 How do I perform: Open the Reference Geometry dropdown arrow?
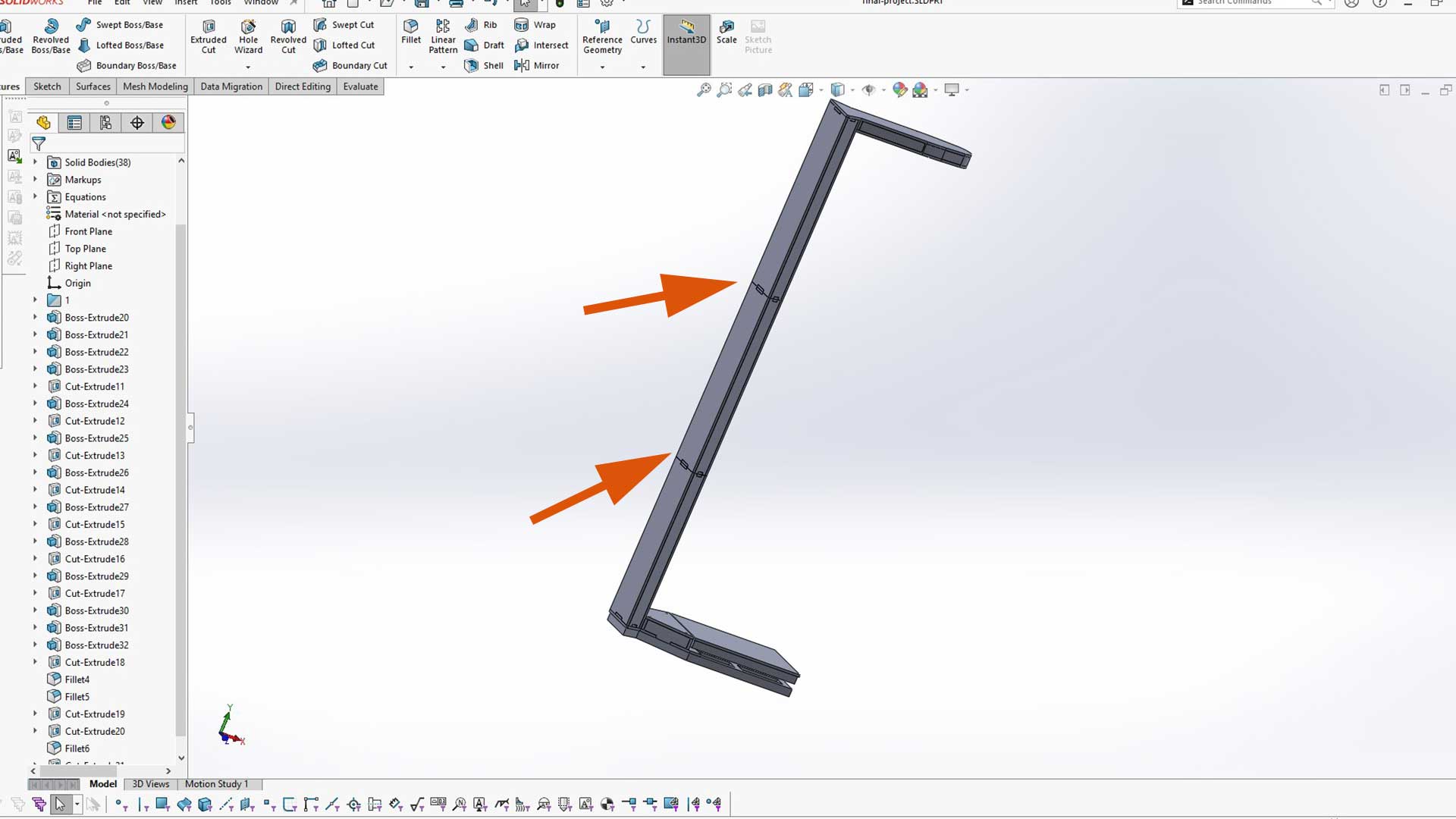[602, 67]
